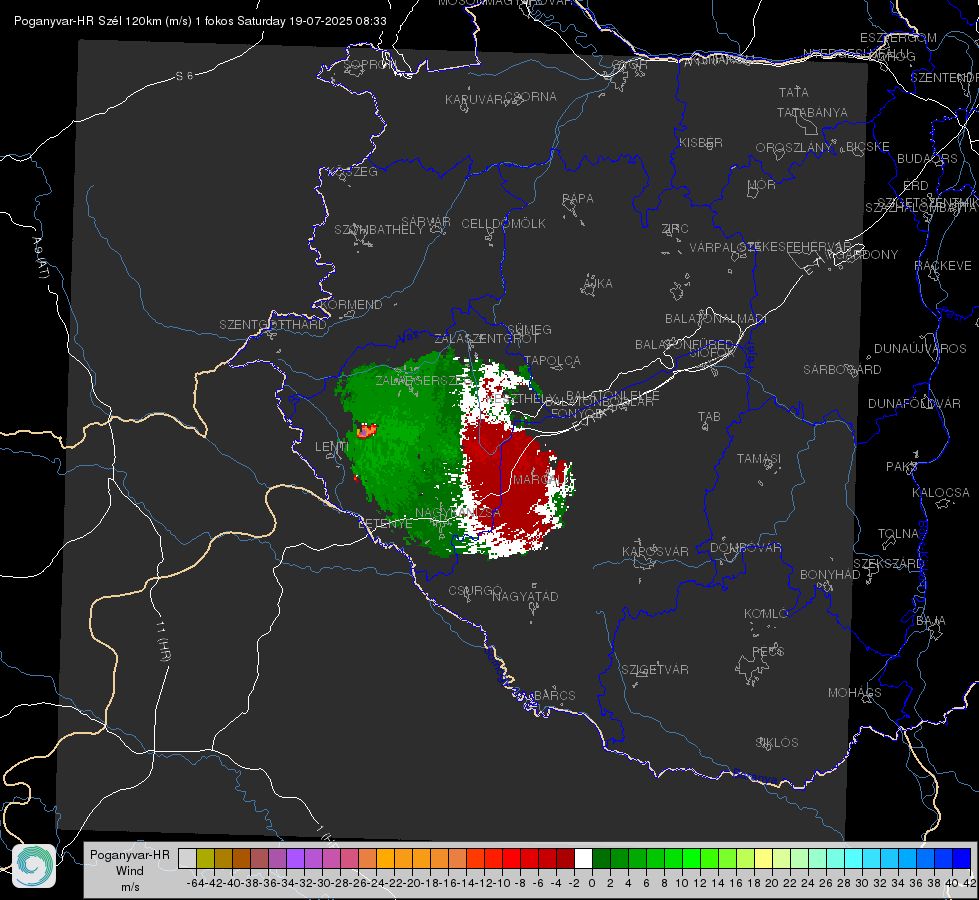Click the PÁPA city label

578,199
